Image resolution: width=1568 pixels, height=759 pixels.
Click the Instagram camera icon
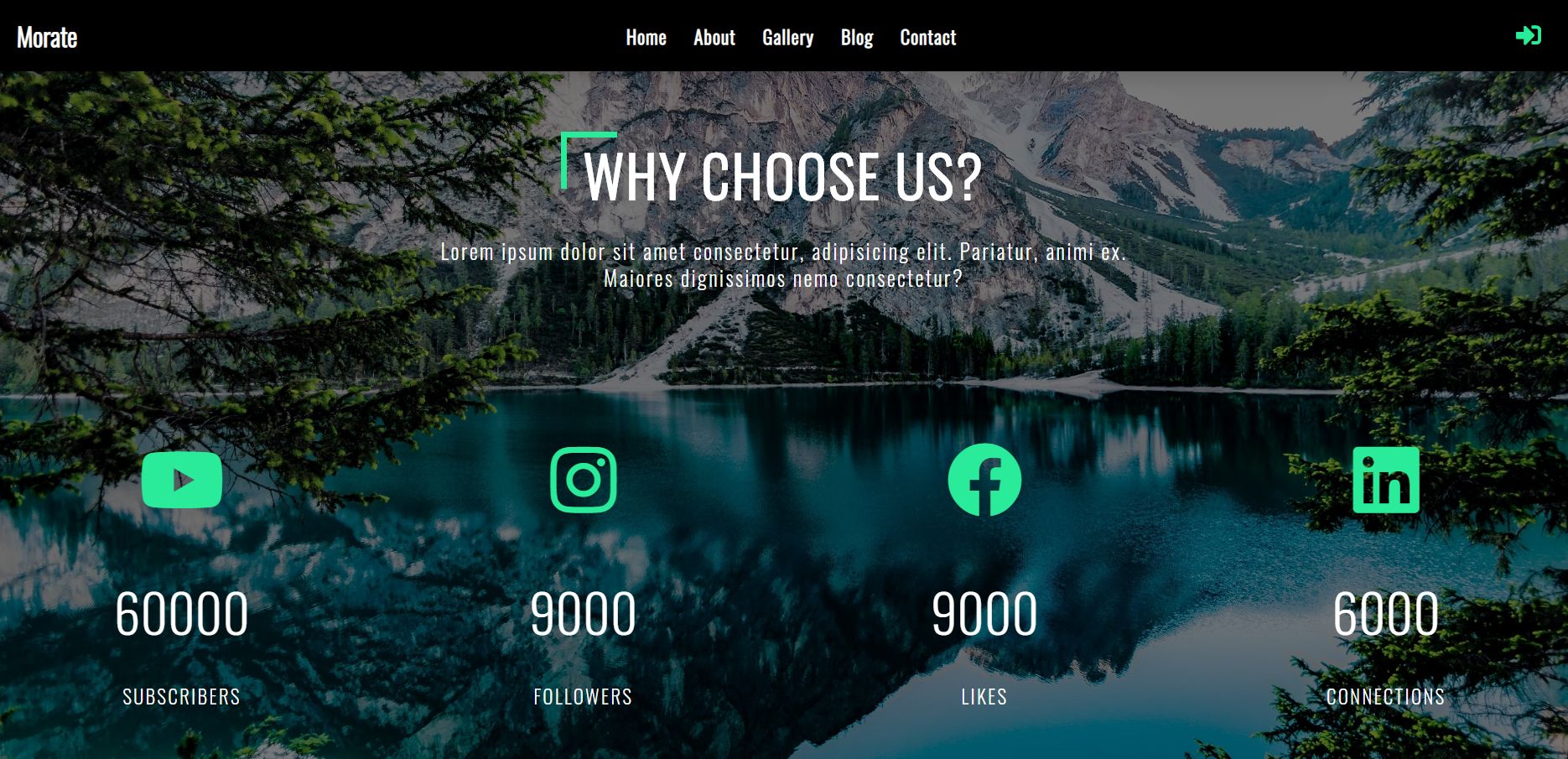pyautogui.click(x=584, y=480)
